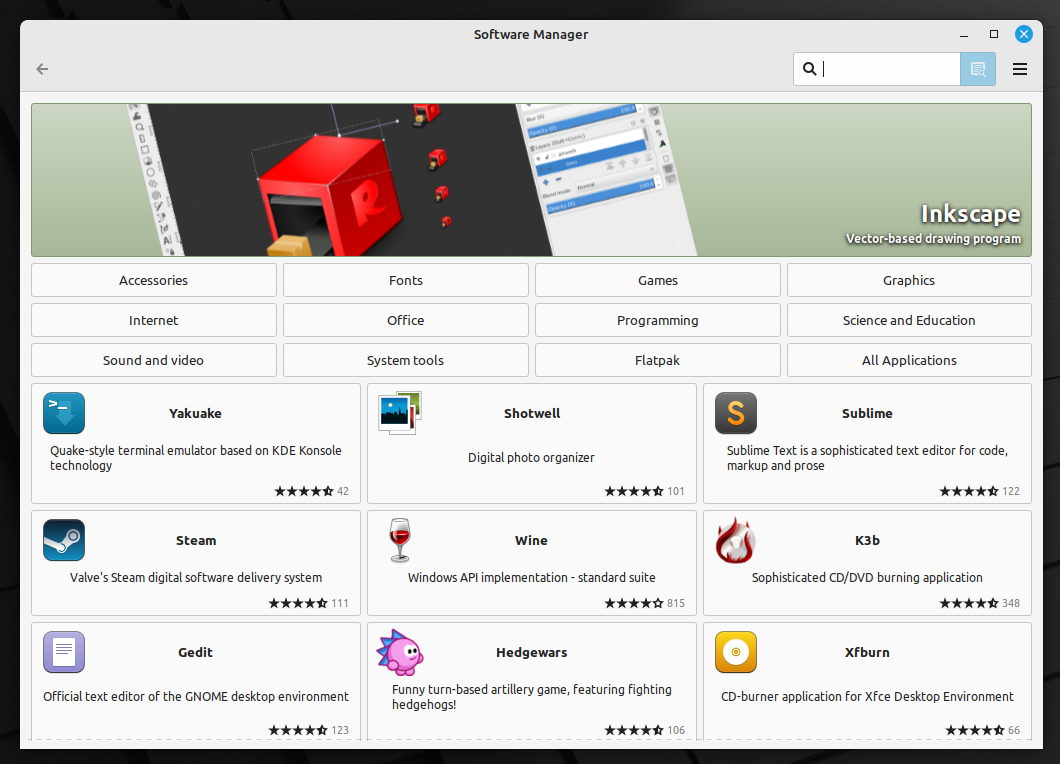Open the Games category
This screenshot has width=1060, height=764.
658,280
